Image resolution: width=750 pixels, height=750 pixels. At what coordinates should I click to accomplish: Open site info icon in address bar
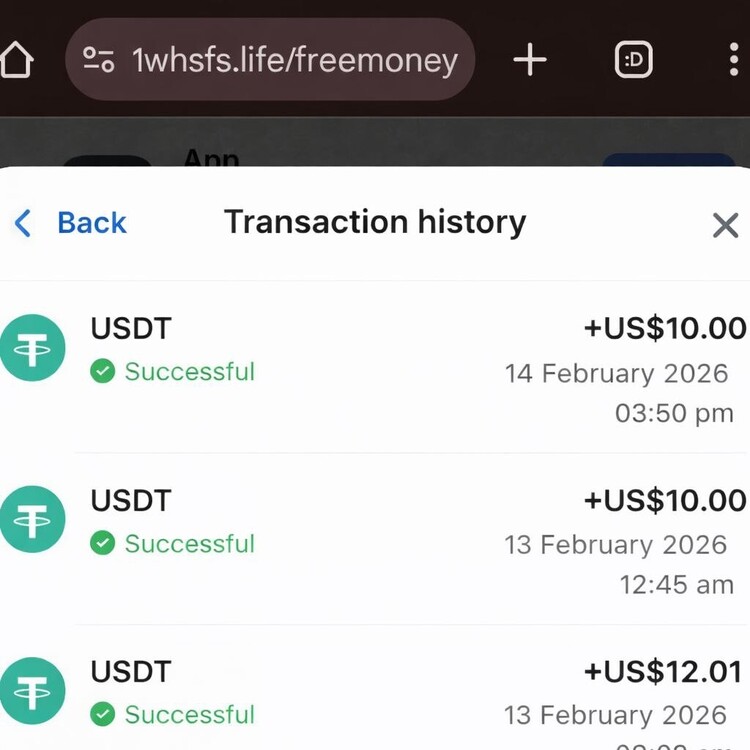pyautogui.click(x=98, y=60)
